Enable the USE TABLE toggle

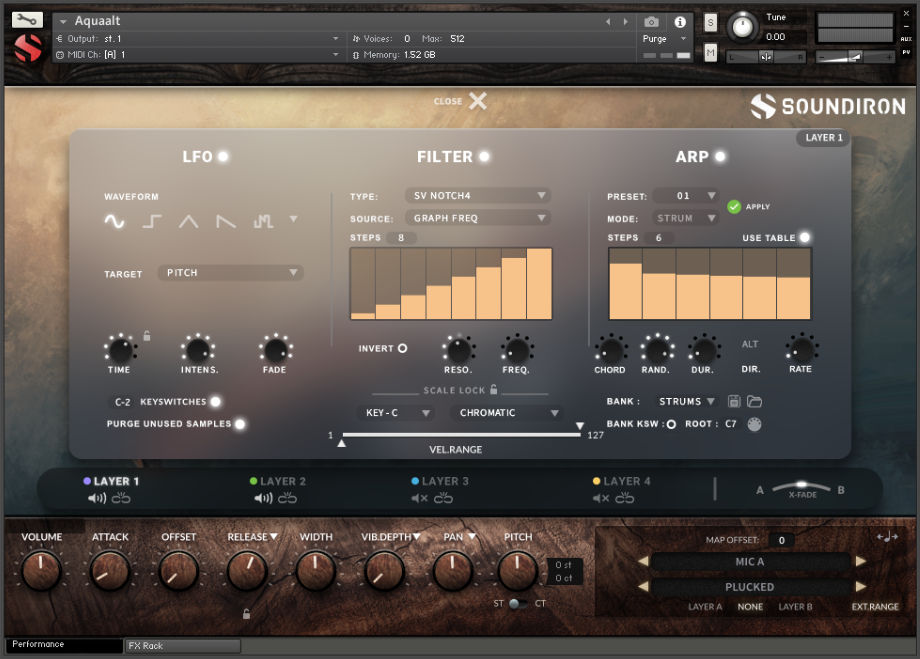tap(807, 238)
